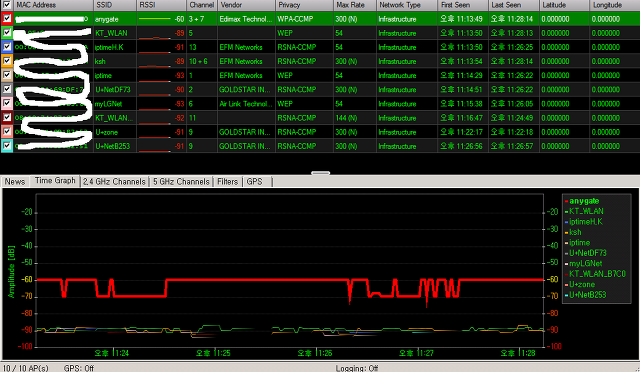The width and height of the screenshot is (640, 372).
Task: Click the Edimax Technol... vendor cell
Action: click(247, 19)
